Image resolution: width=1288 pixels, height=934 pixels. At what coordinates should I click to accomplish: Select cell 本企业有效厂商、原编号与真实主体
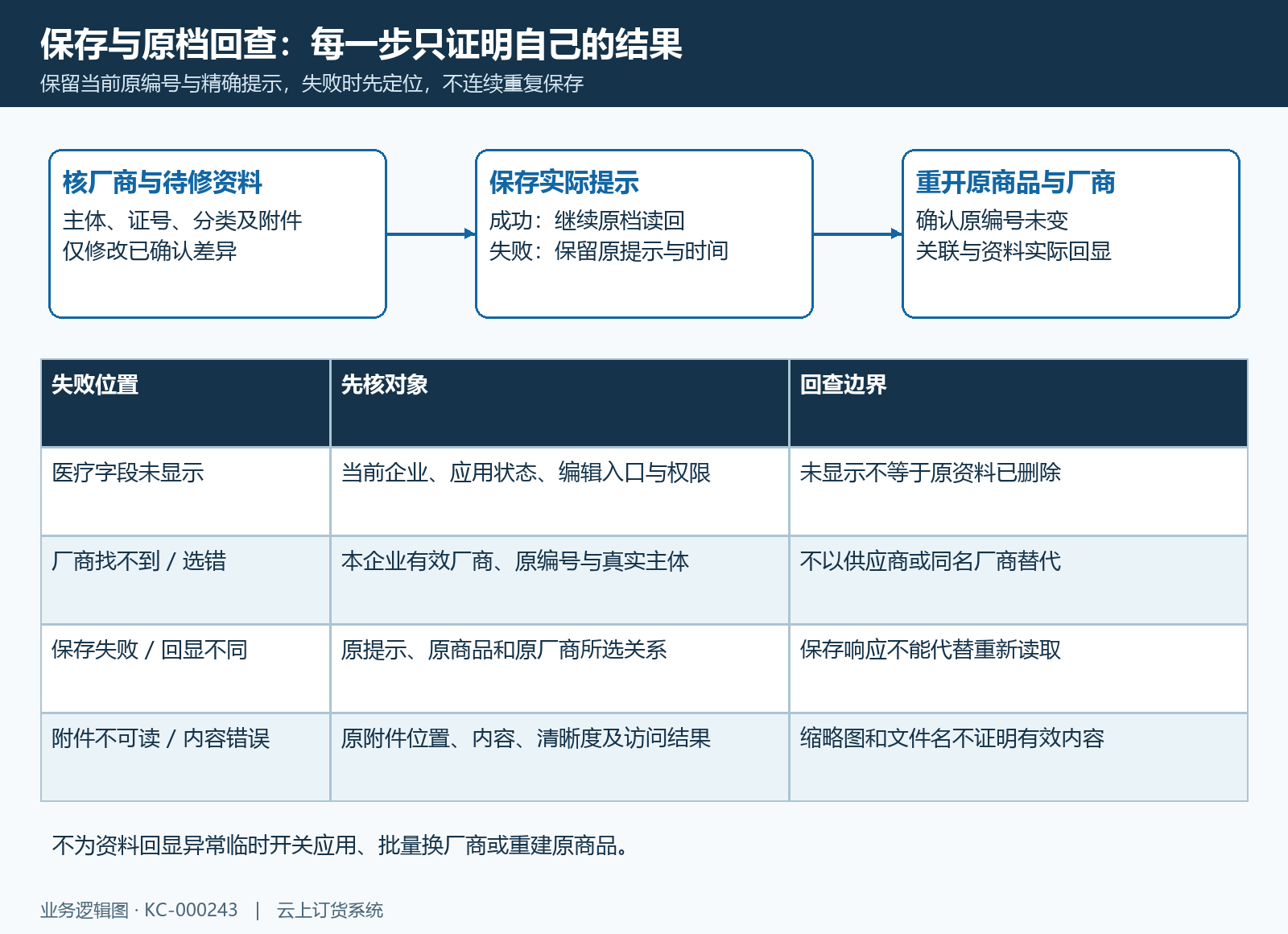click(x=559, y=580)
